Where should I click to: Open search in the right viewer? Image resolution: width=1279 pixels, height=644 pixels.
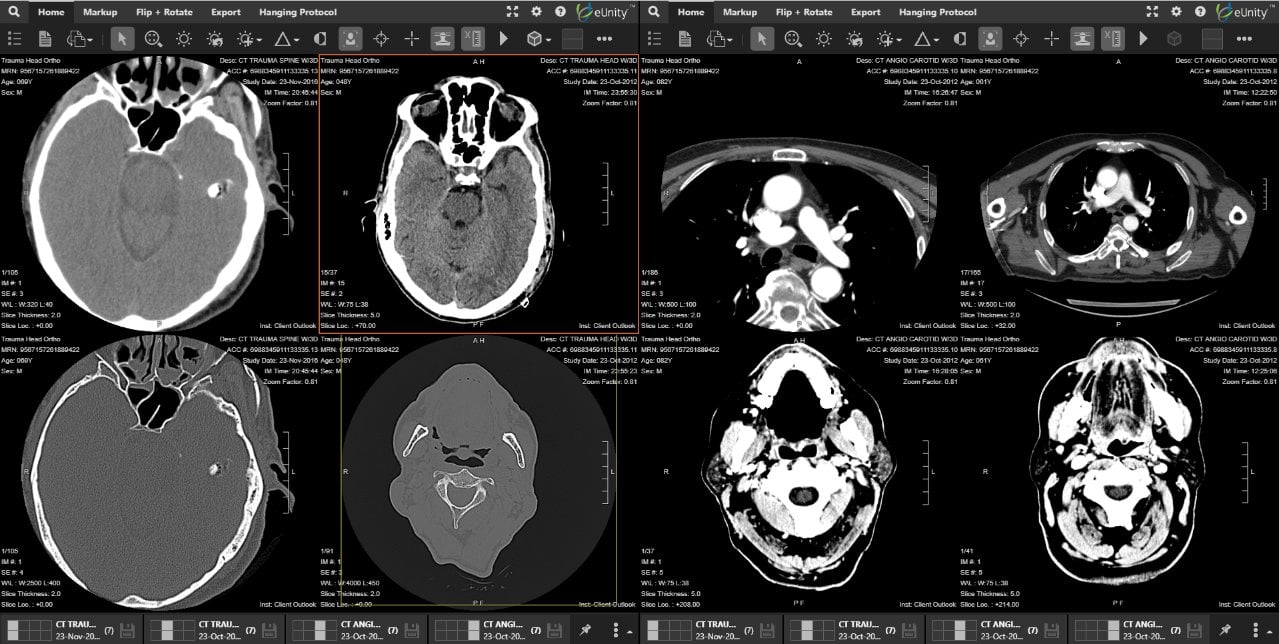pyautogui.click(x=654, y=12)
